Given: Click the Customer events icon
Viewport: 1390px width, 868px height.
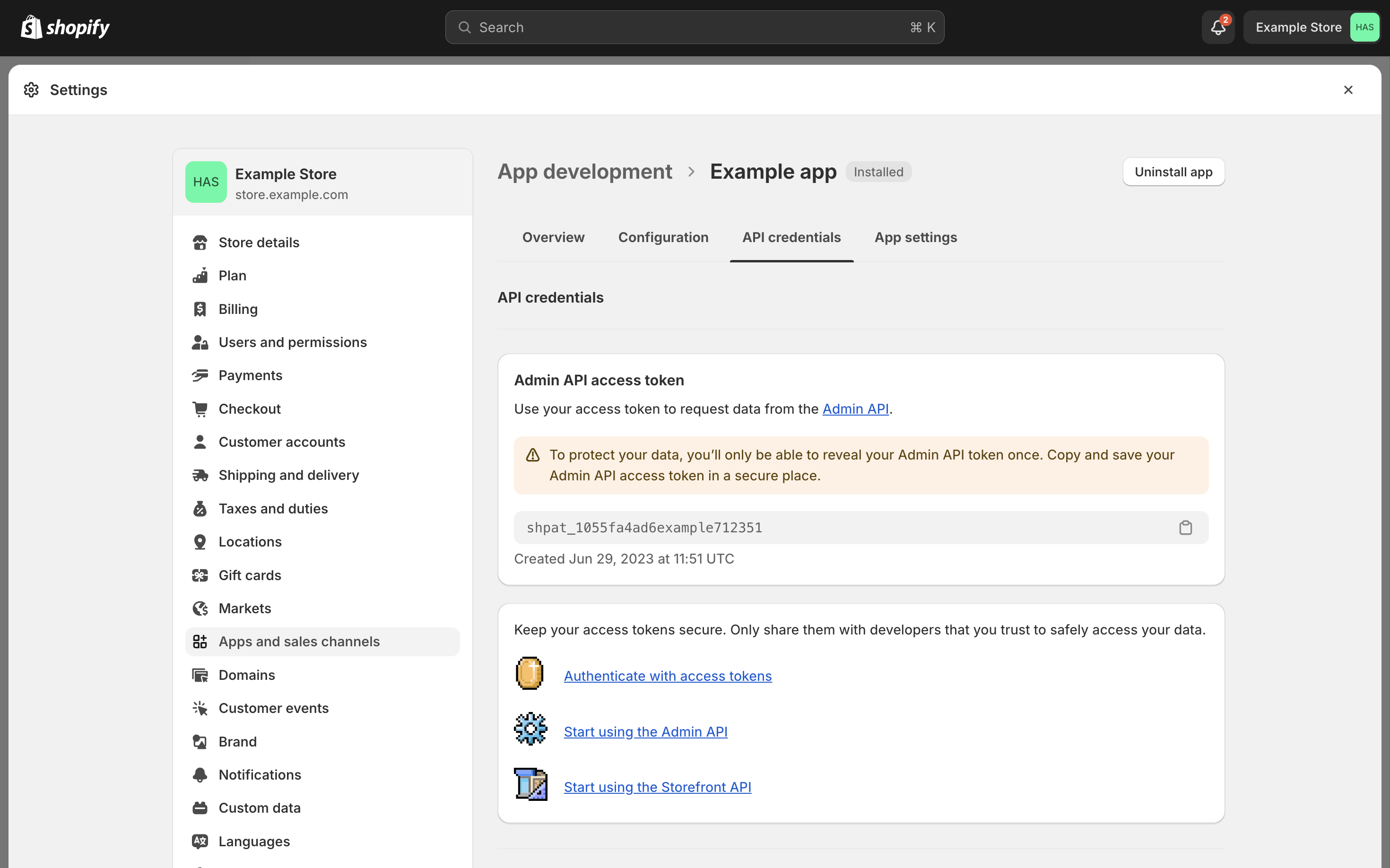Looking at the screenshot, I should (x=200, y=708).
